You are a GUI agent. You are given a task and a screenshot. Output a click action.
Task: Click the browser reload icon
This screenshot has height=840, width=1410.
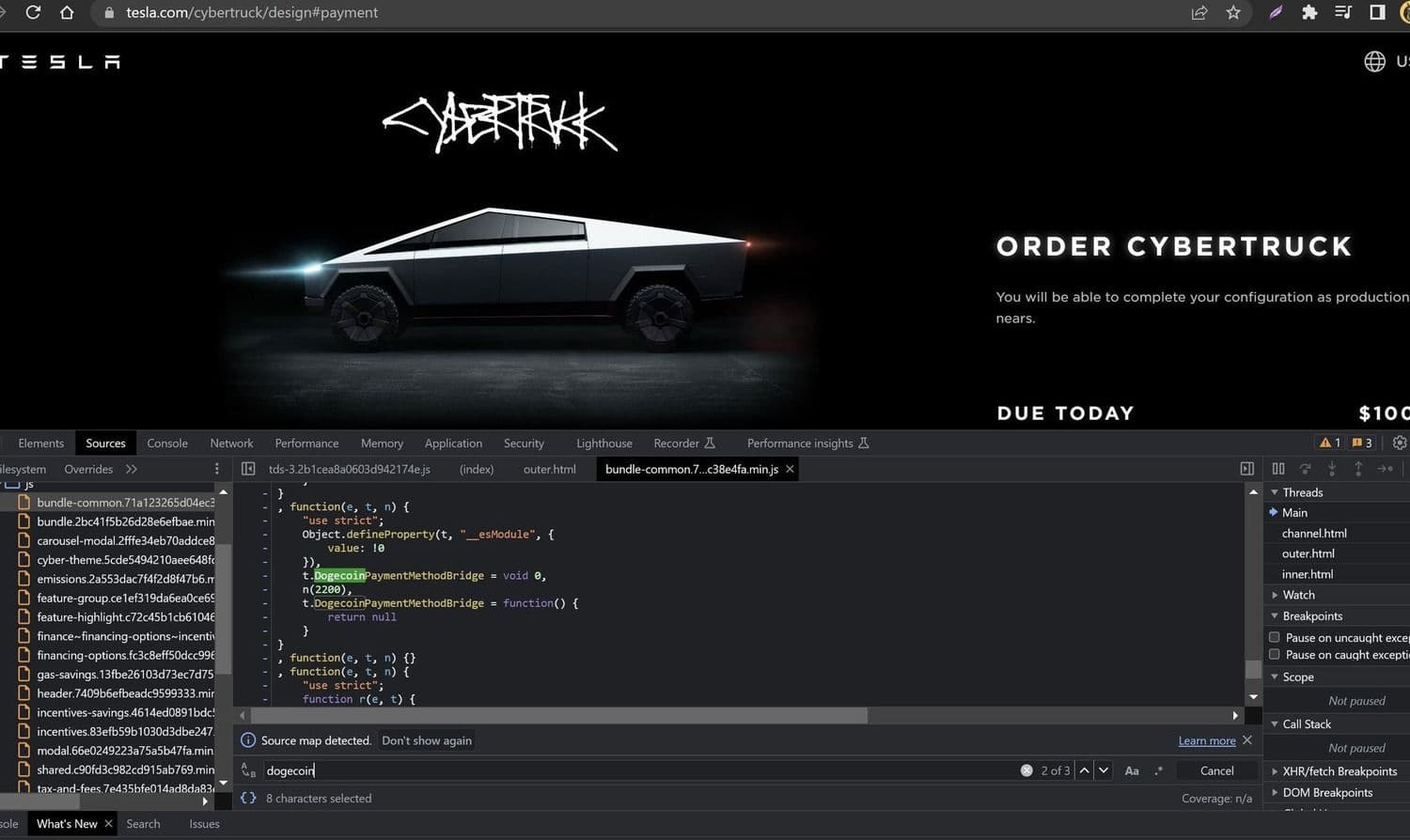(33, 12)
